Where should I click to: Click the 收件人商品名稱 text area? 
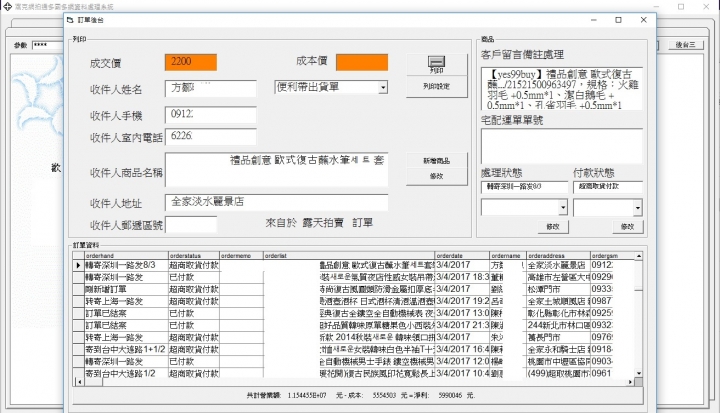point(276,170)
